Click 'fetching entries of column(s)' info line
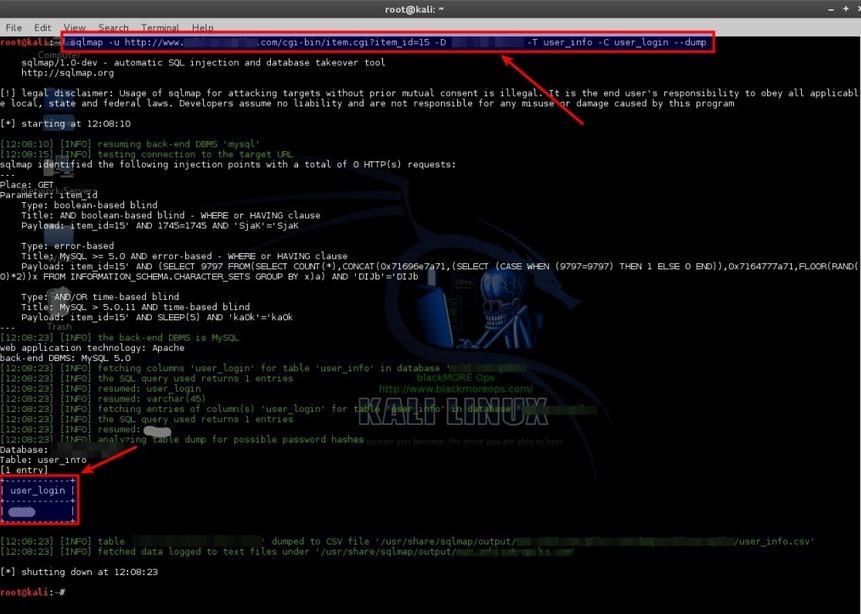This screenshot has width=861, height=614. [298, 409]
